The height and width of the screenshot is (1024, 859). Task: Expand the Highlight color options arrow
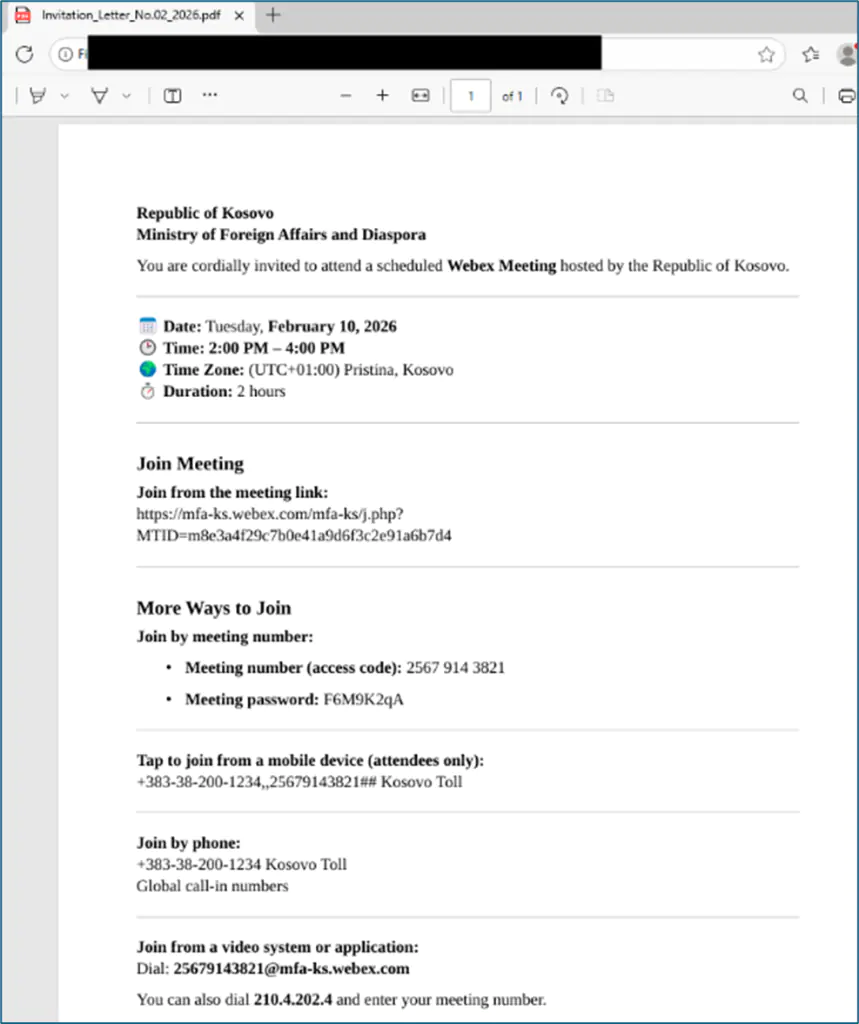tap(65, 96)
